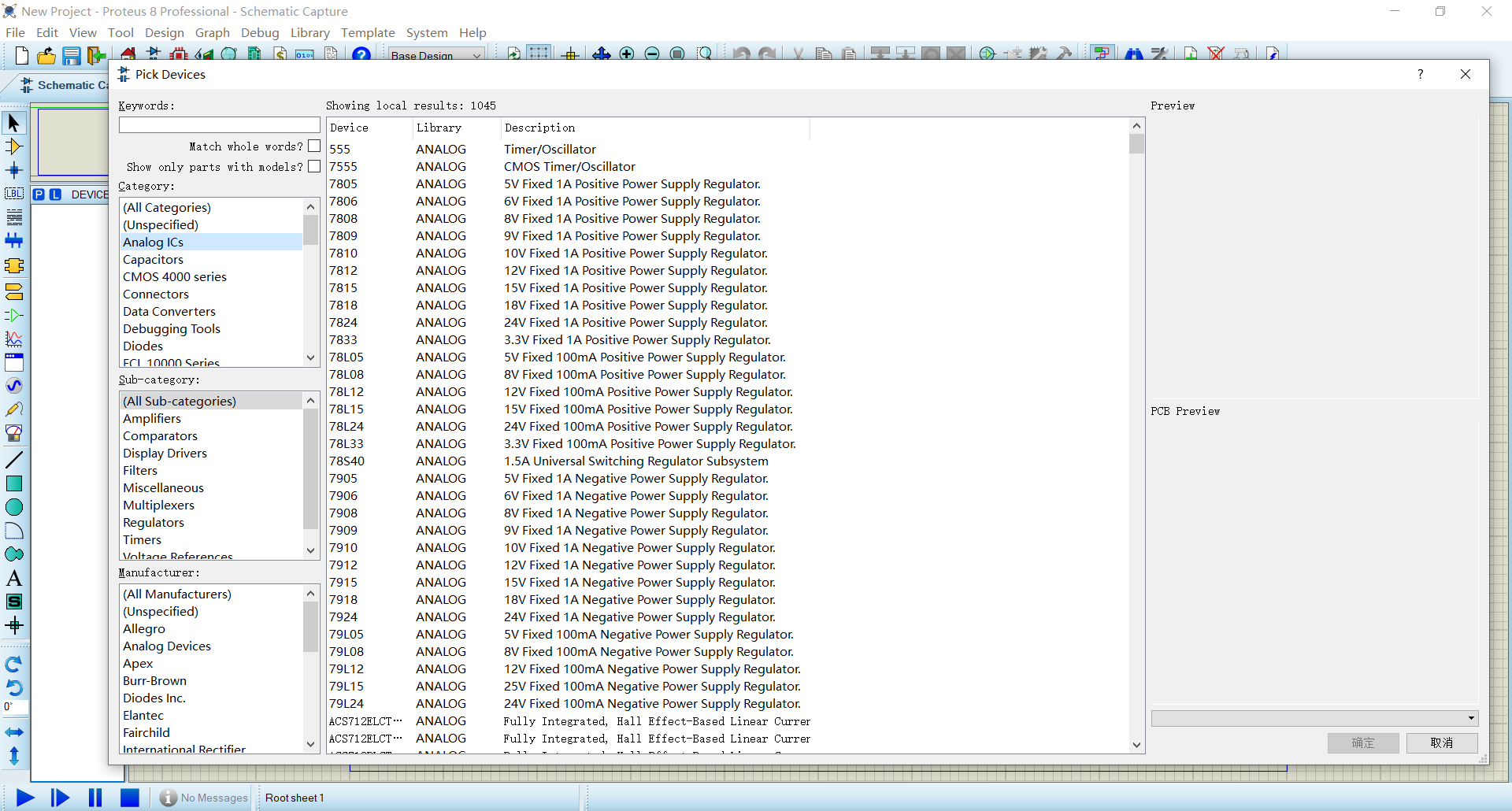This screenshot has width=1512, height=811.
Task: Toggle 'Show only parts with models?' checkbox
Action: point(314,166)
